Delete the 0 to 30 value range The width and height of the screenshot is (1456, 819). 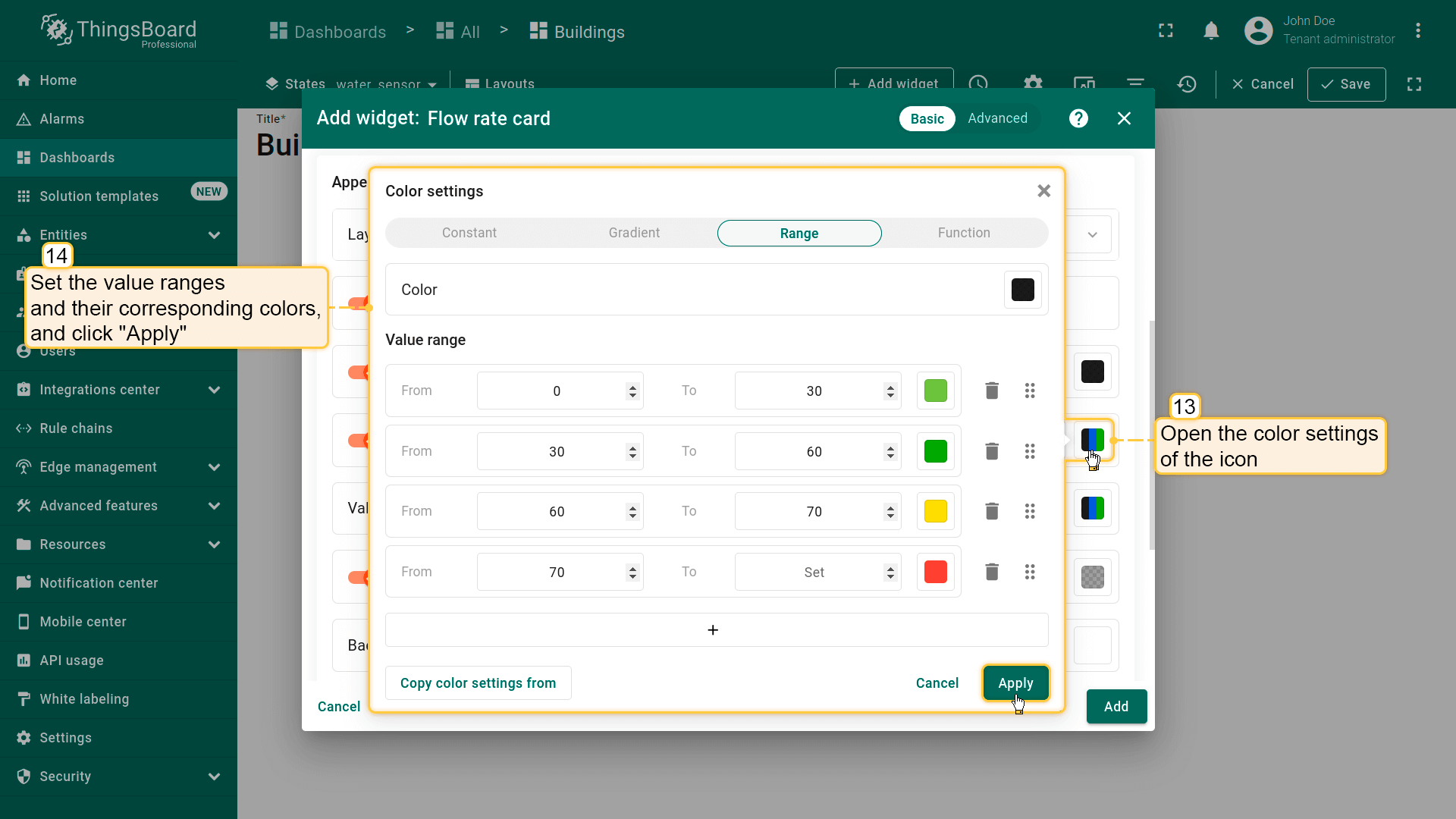(991, 391)
